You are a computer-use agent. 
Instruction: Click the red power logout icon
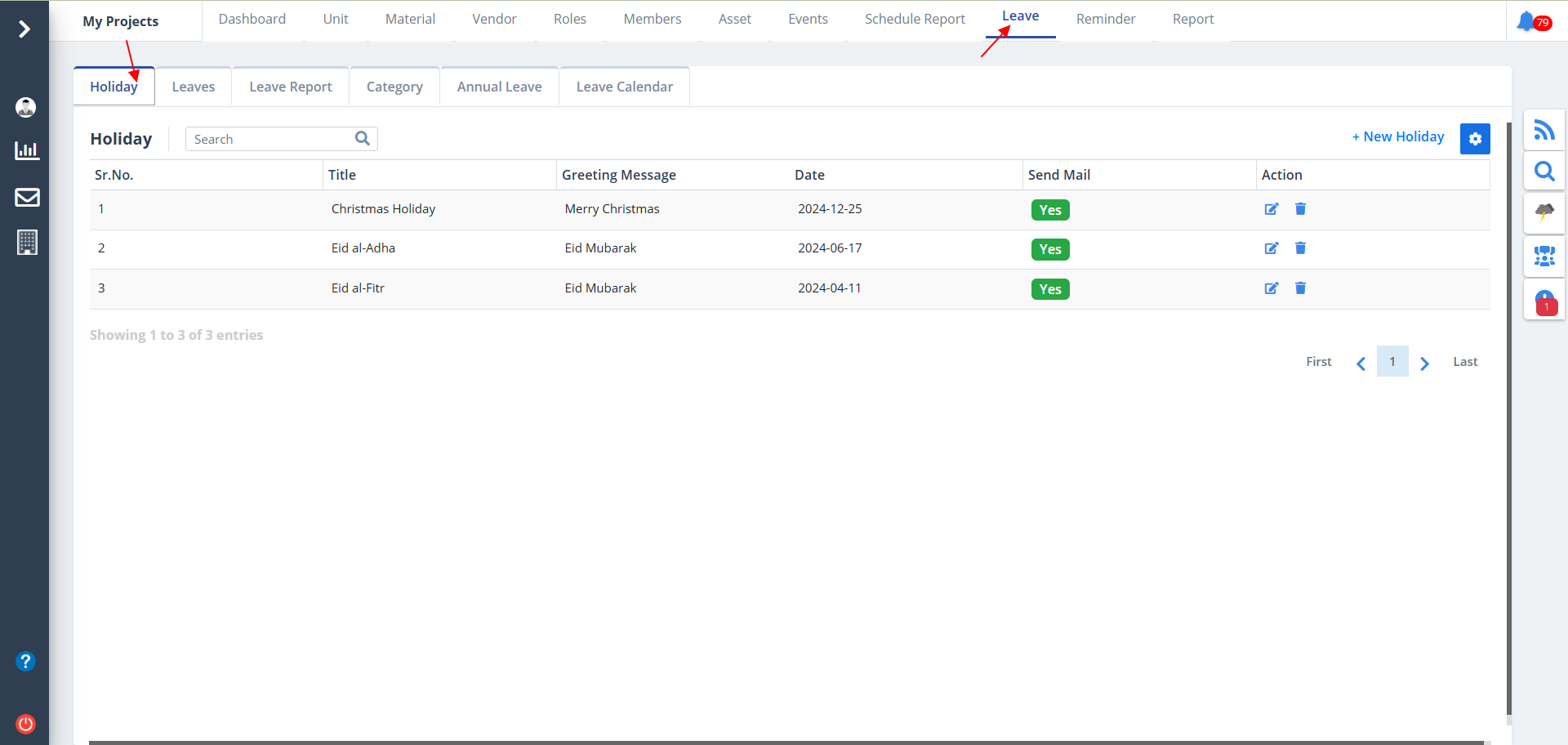(x=26, y=724)
